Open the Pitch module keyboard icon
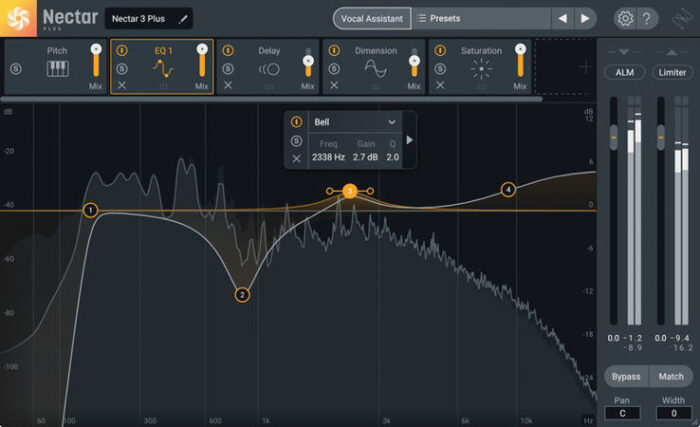The image size is (700, 427). [x=58, y=68]
